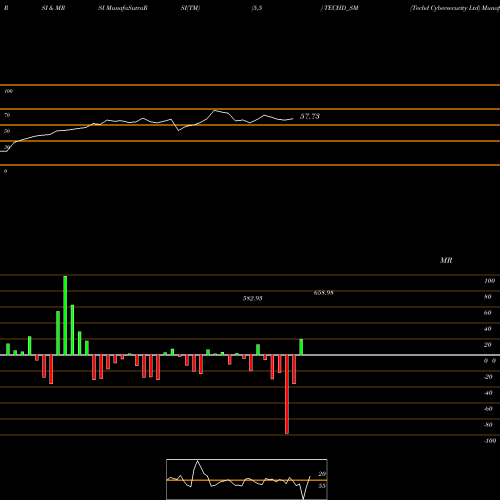Select the 658.98 price label
The height and width of the screenshot is (500, 500).
[x=324, y=293]
